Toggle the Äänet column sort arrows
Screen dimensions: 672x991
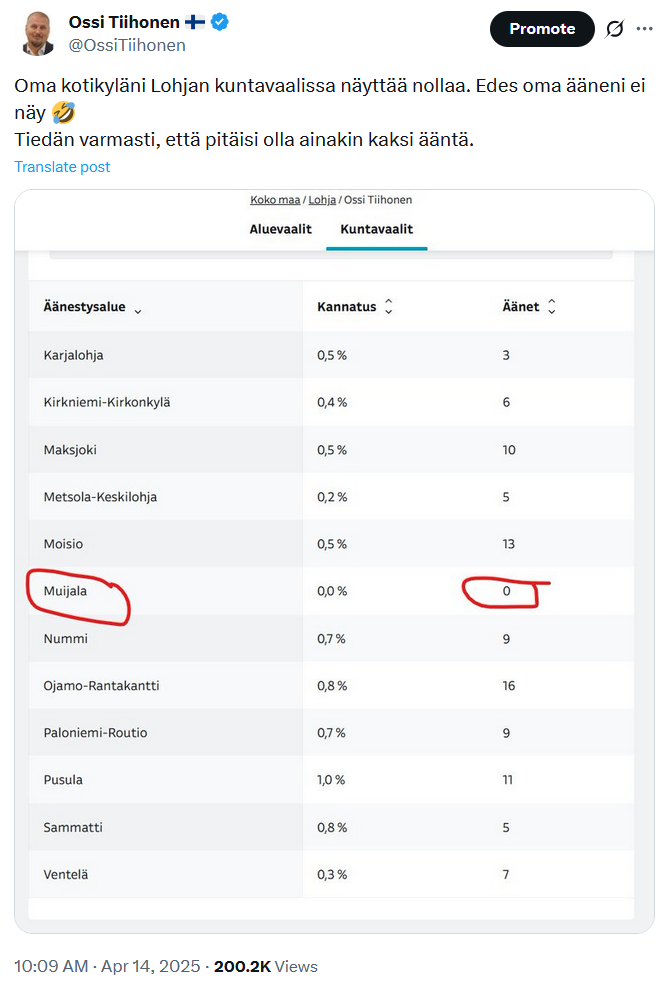(x=551, y=307)
